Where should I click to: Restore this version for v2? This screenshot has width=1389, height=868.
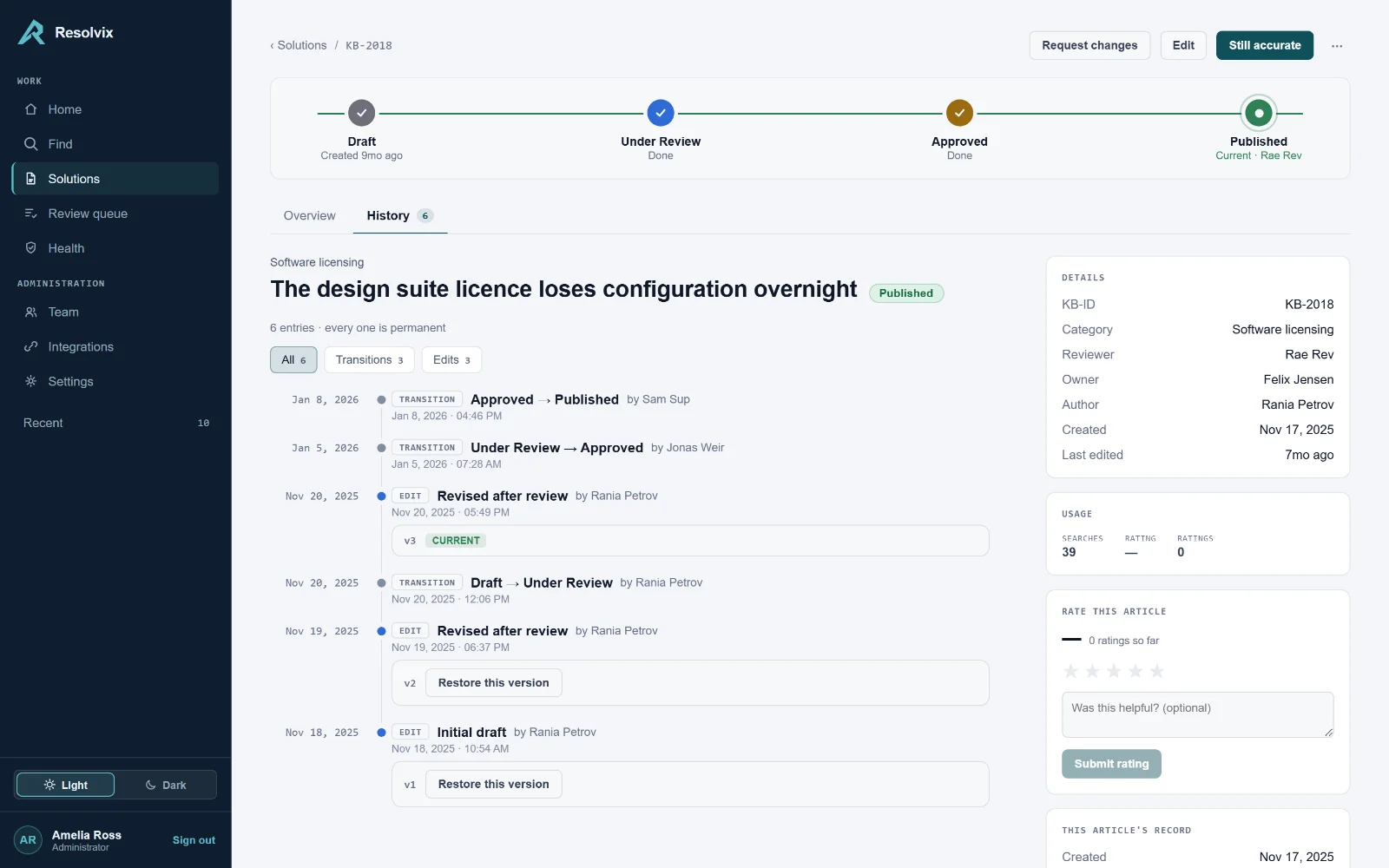coord(494,683)
